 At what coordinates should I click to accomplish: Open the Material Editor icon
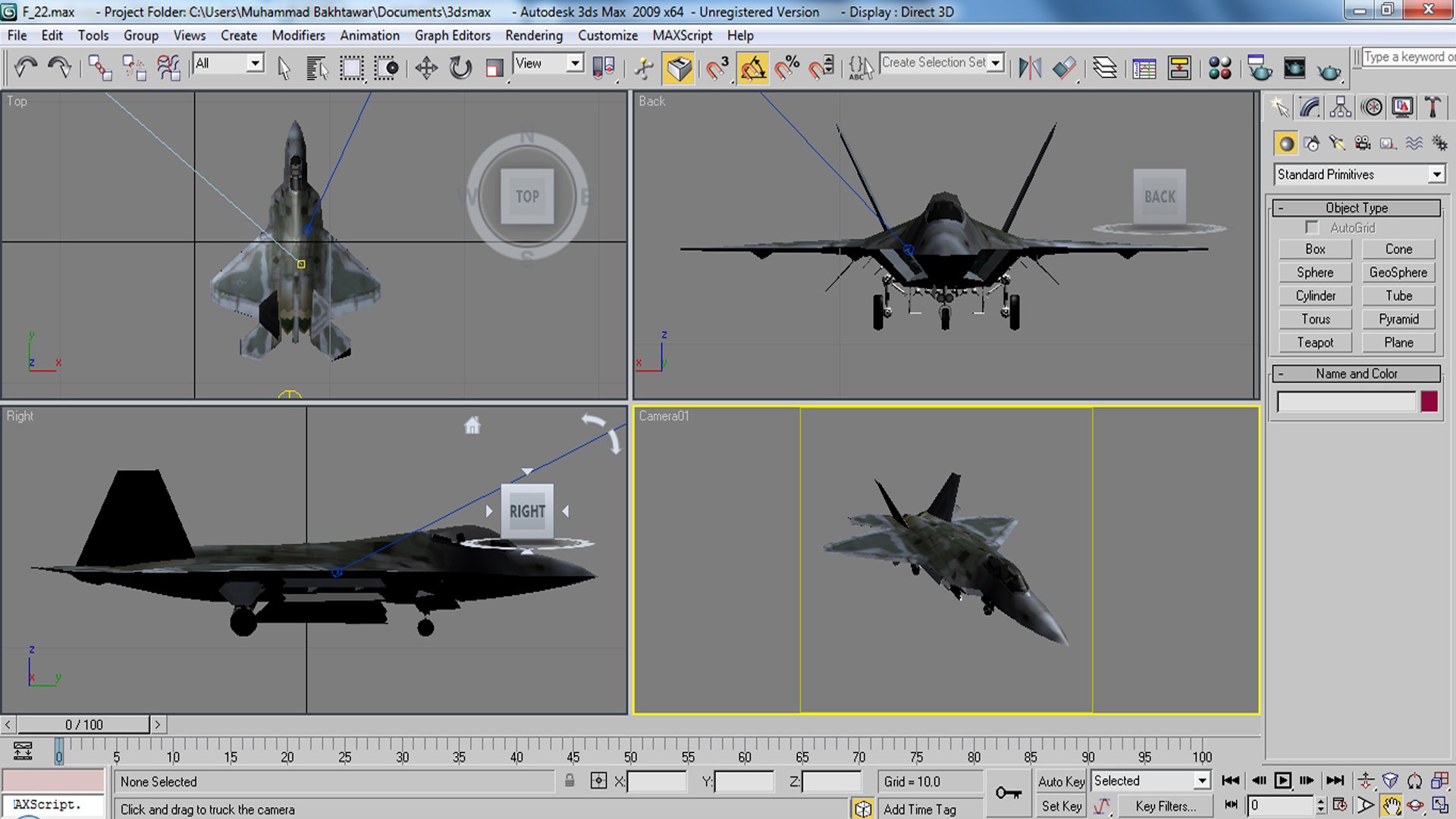[x=1219, y=68]
